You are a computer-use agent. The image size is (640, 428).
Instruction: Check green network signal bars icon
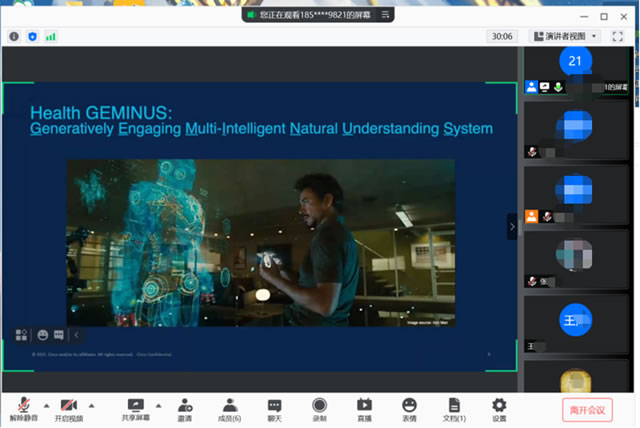pyautogui.click(x=51, y=37)
